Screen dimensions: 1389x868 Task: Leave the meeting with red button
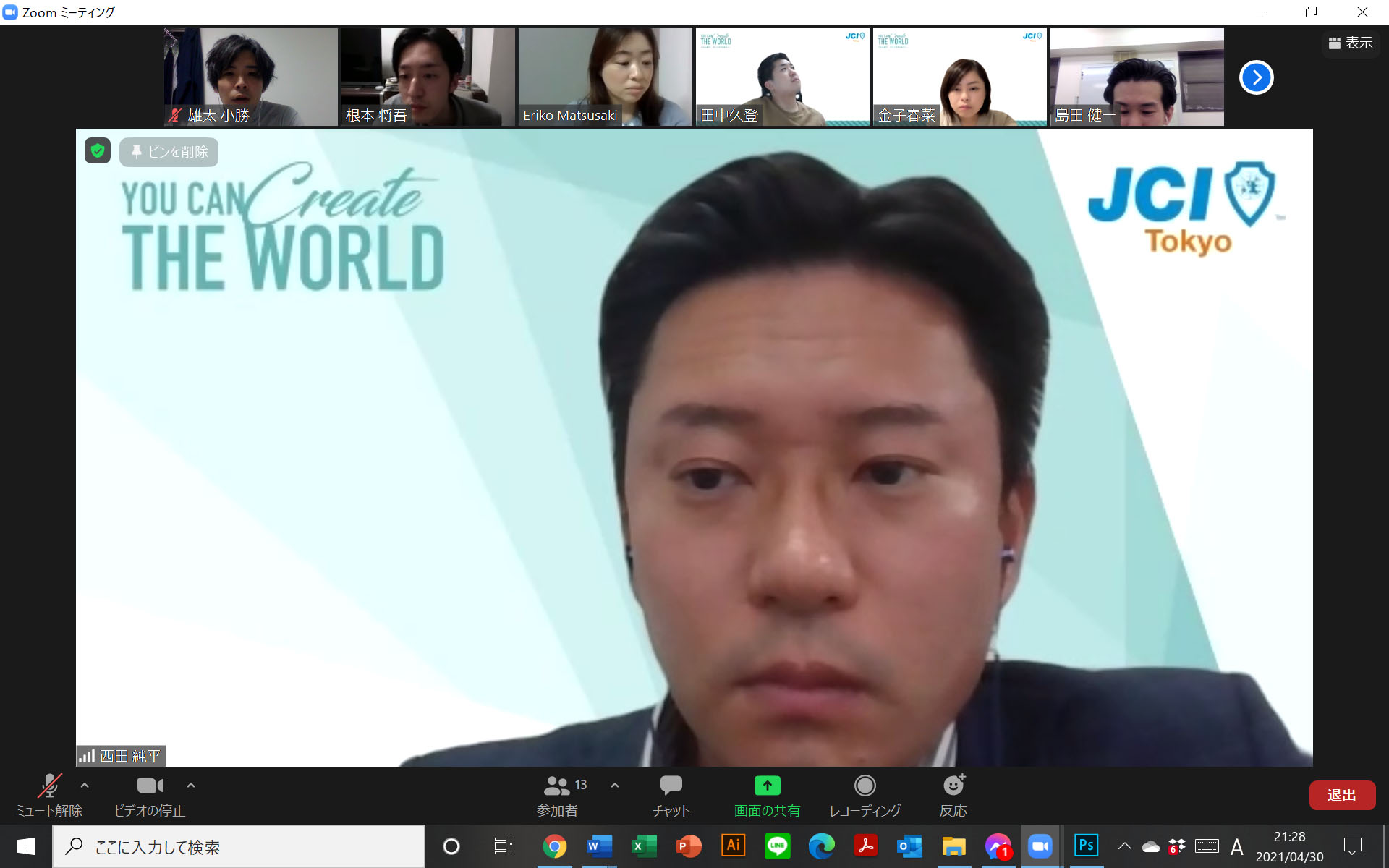click(1341, 795)
